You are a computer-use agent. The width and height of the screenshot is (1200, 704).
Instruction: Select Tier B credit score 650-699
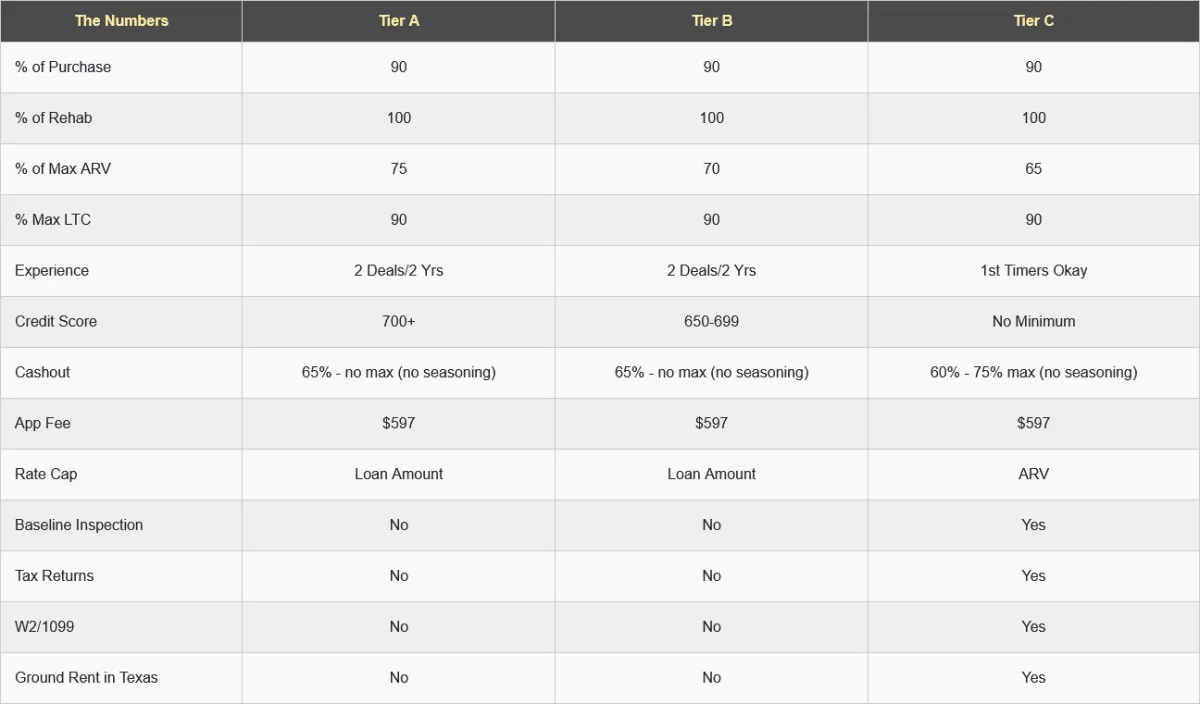(711, 322)
